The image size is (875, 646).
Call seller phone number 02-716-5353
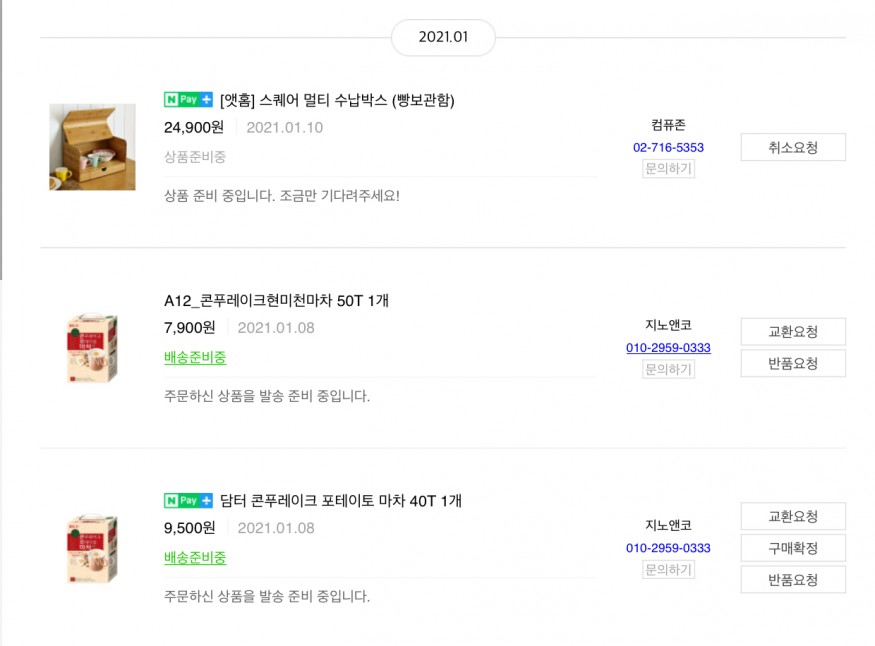(668, 148)
